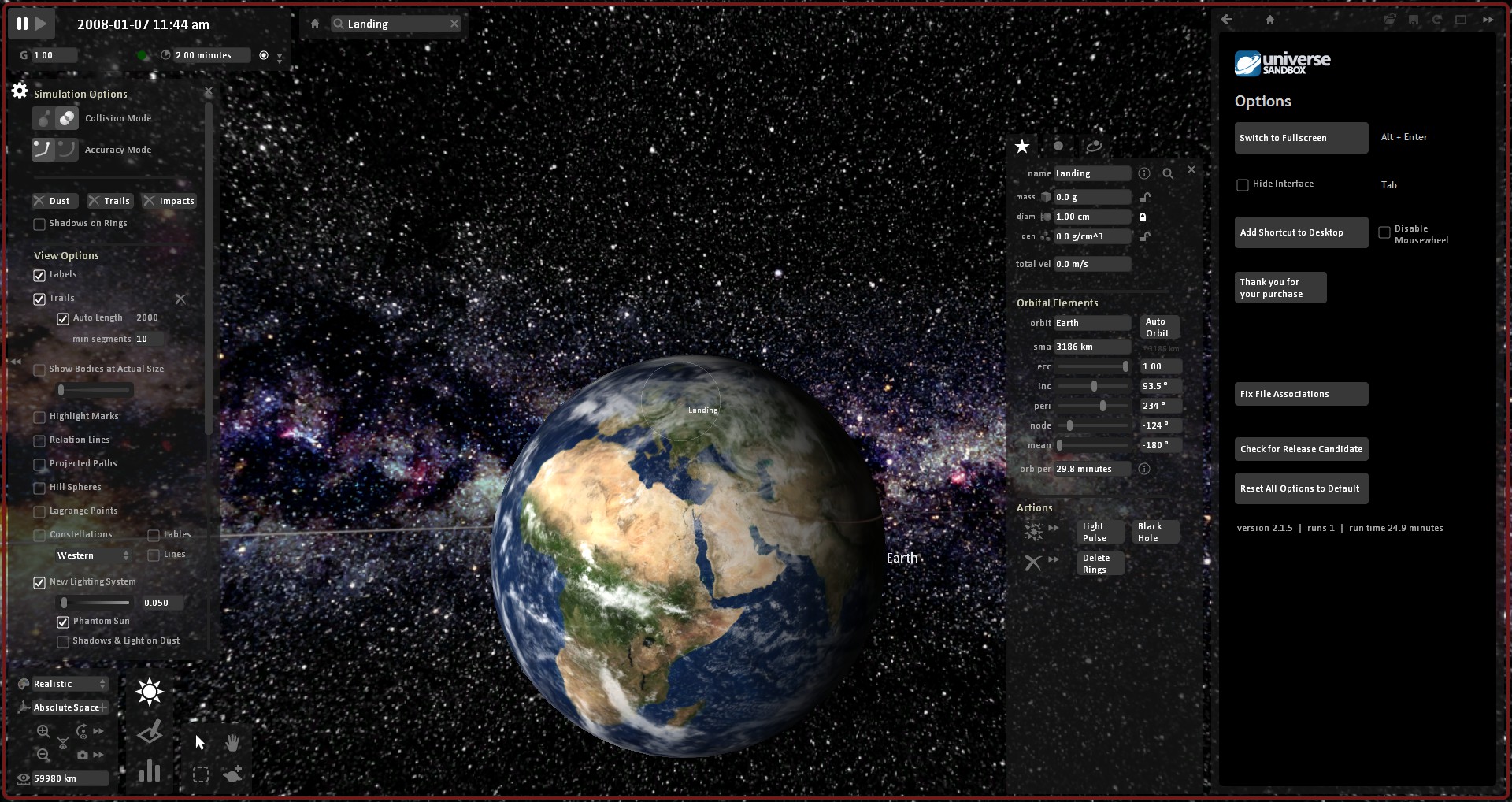
Task: Click the sun lighting icon
Action: [149, 692]
